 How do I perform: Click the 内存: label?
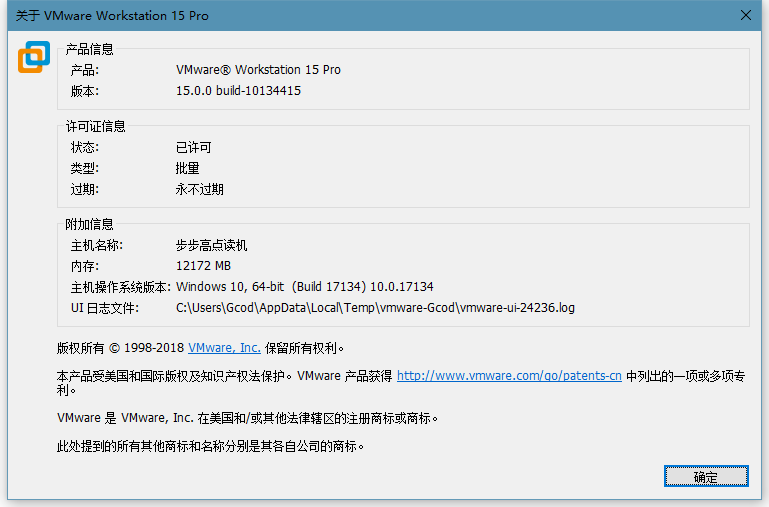click(84, 266)
